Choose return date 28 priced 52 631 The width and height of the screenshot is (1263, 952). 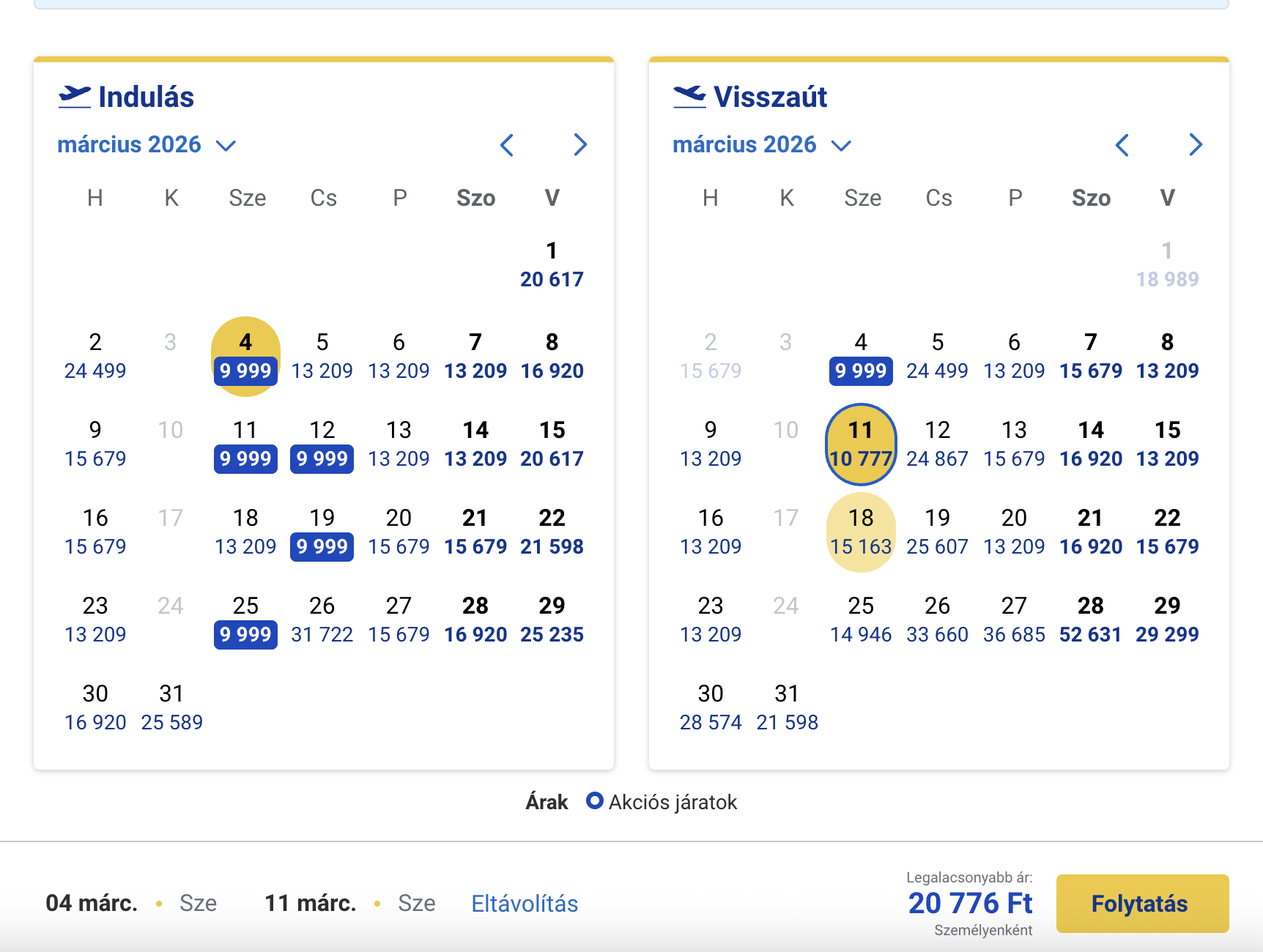[1091, 620]
